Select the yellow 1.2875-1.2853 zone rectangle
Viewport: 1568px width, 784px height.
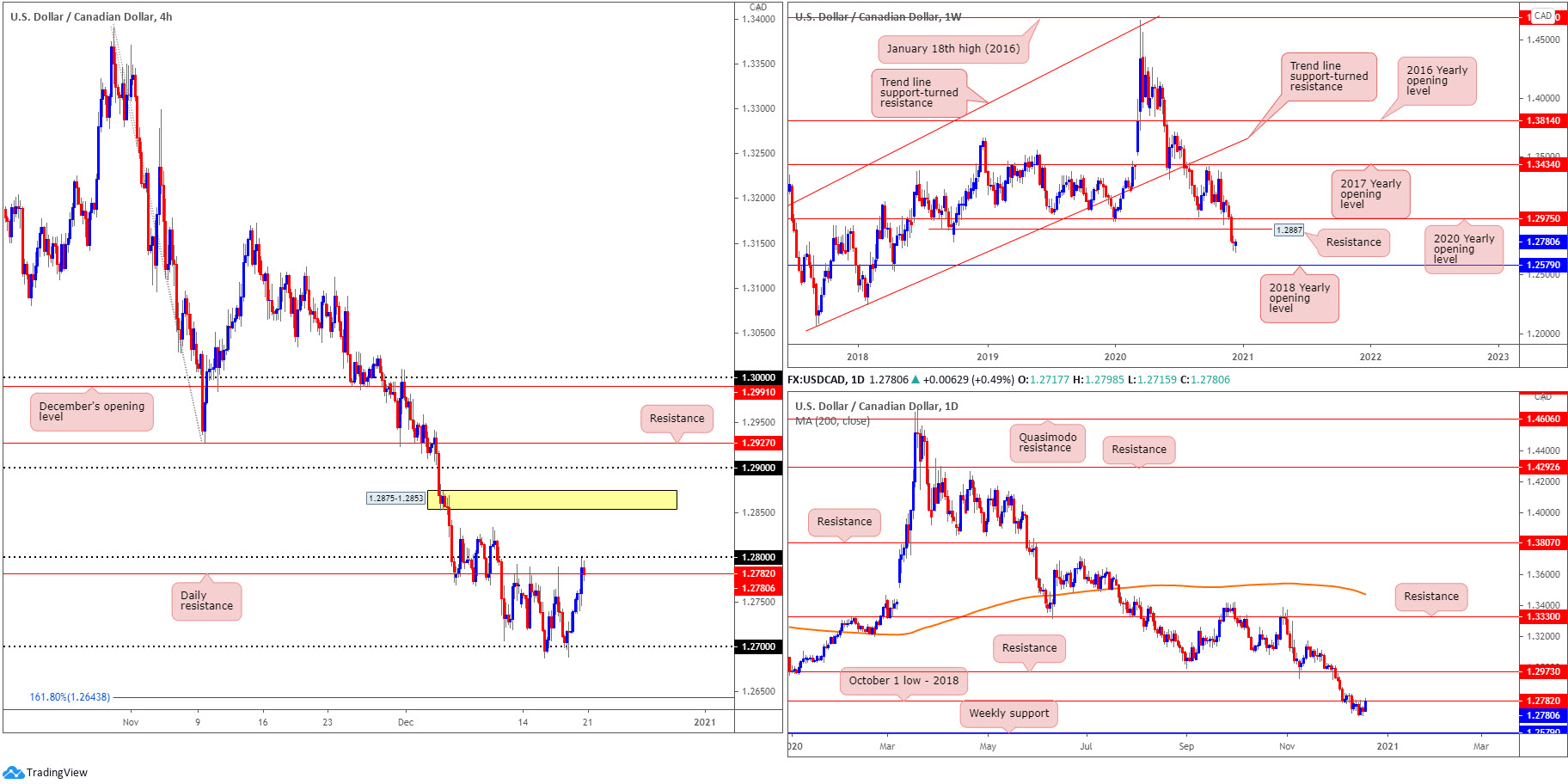click(552, 499)
